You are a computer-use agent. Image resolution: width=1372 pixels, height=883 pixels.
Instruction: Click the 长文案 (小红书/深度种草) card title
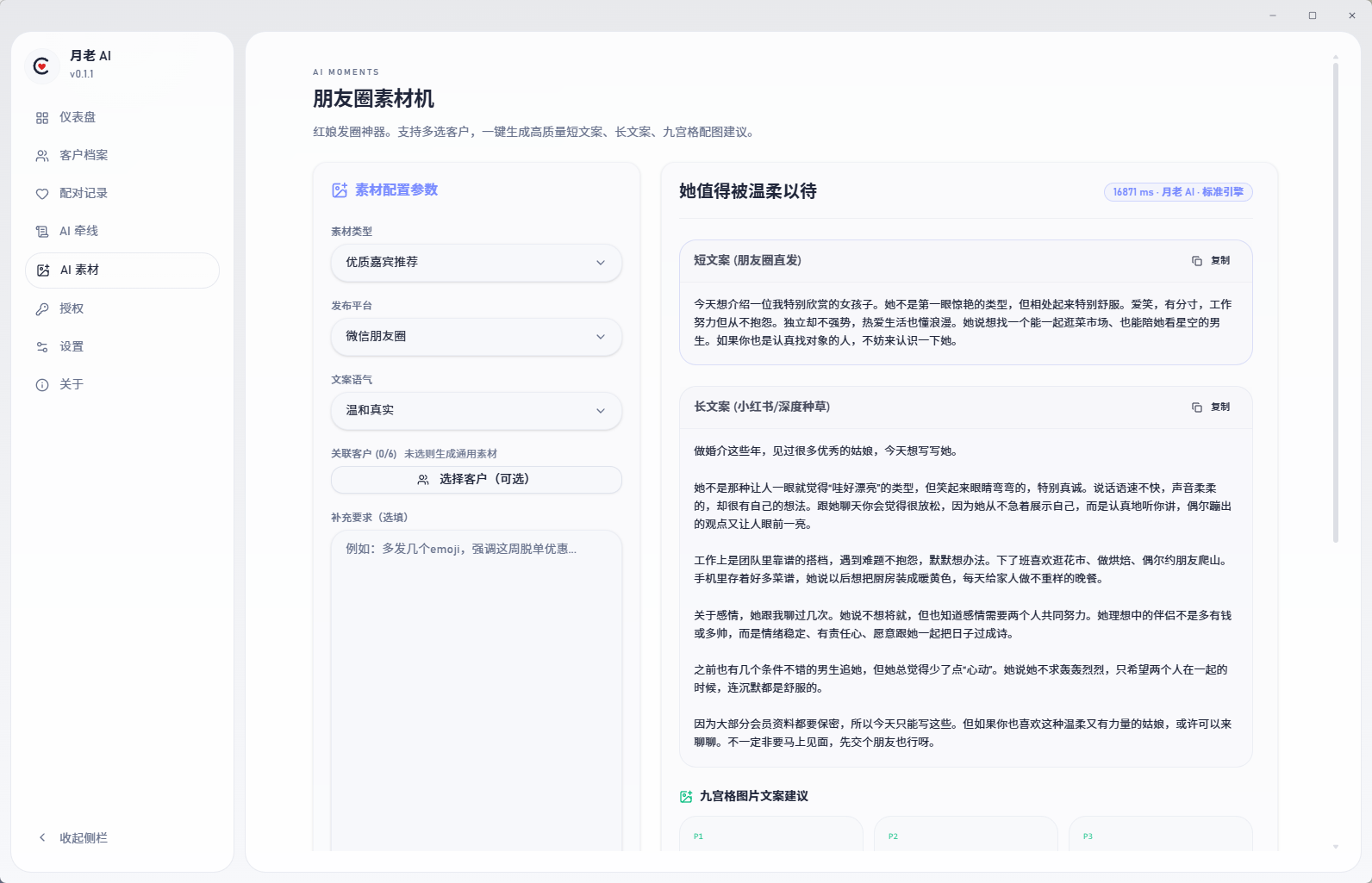pos(762,407)
